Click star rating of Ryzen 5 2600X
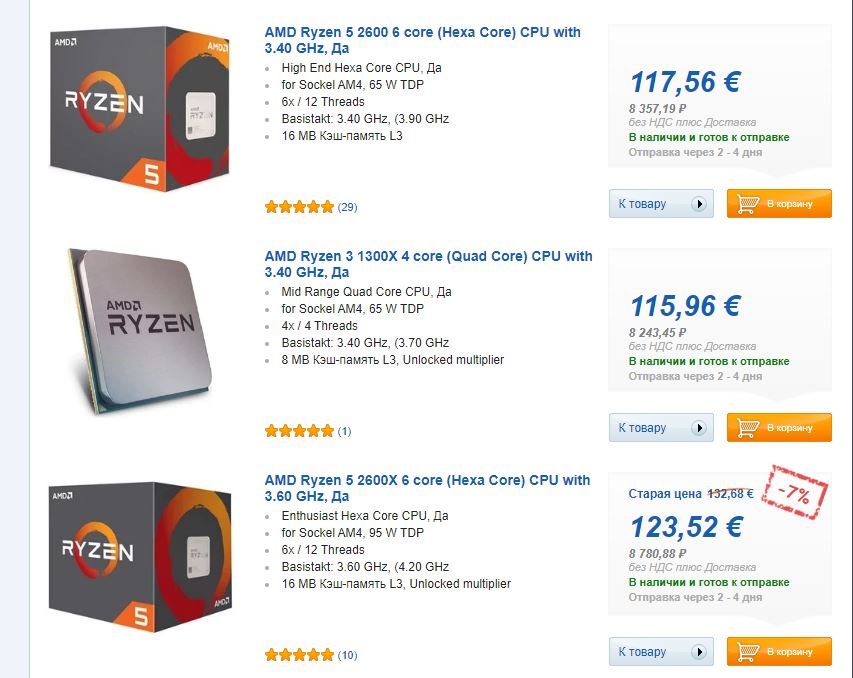This screenshot has width=853, height=678. point(299,655)
